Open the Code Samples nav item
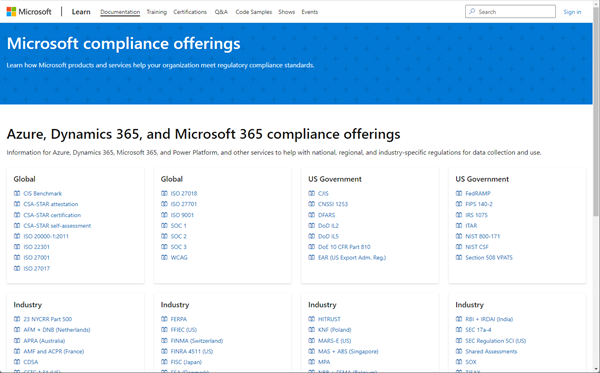600x373 pixels. coord(254,12)
